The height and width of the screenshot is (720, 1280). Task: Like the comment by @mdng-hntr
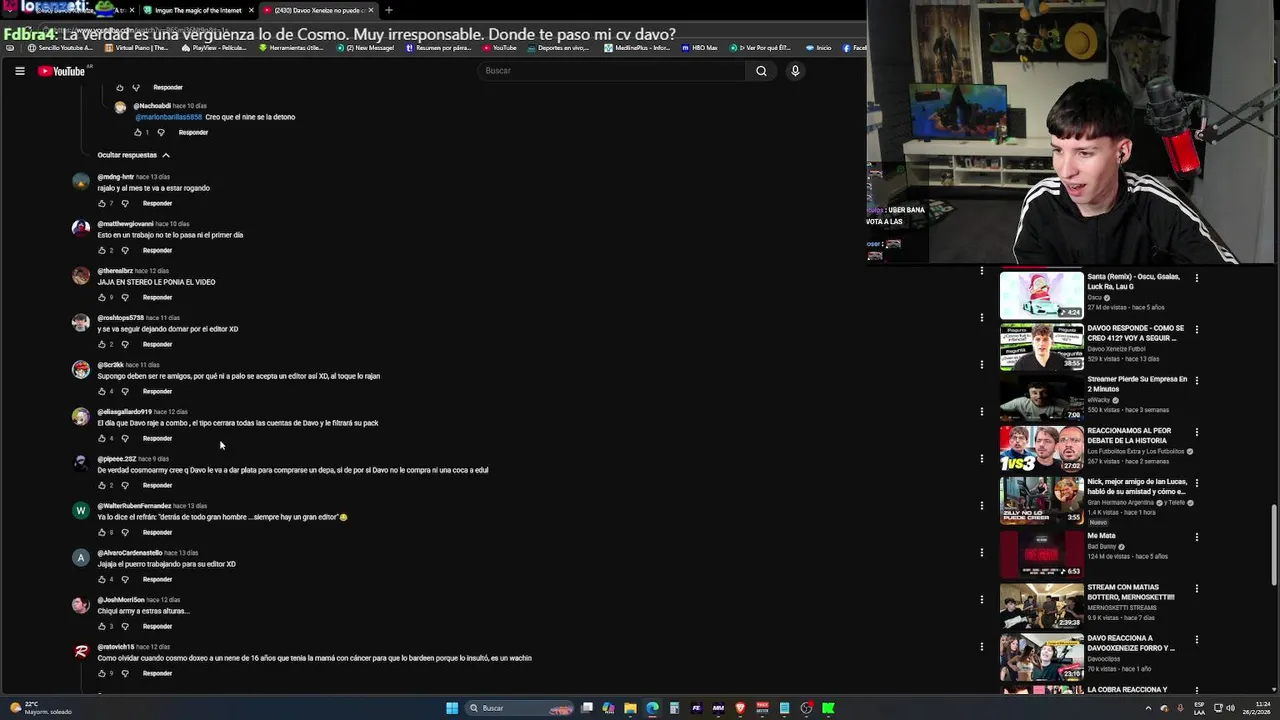click(x=102, y=203)
